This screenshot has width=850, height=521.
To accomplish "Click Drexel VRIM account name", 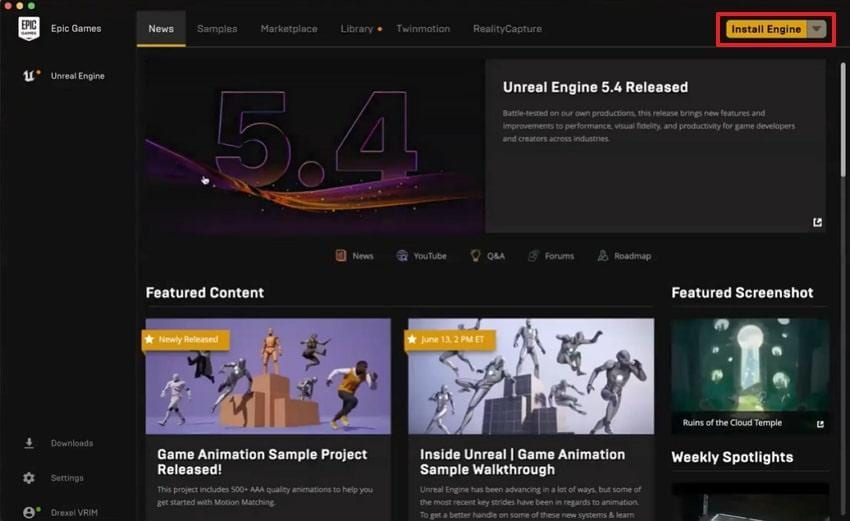I will (74, 512).
